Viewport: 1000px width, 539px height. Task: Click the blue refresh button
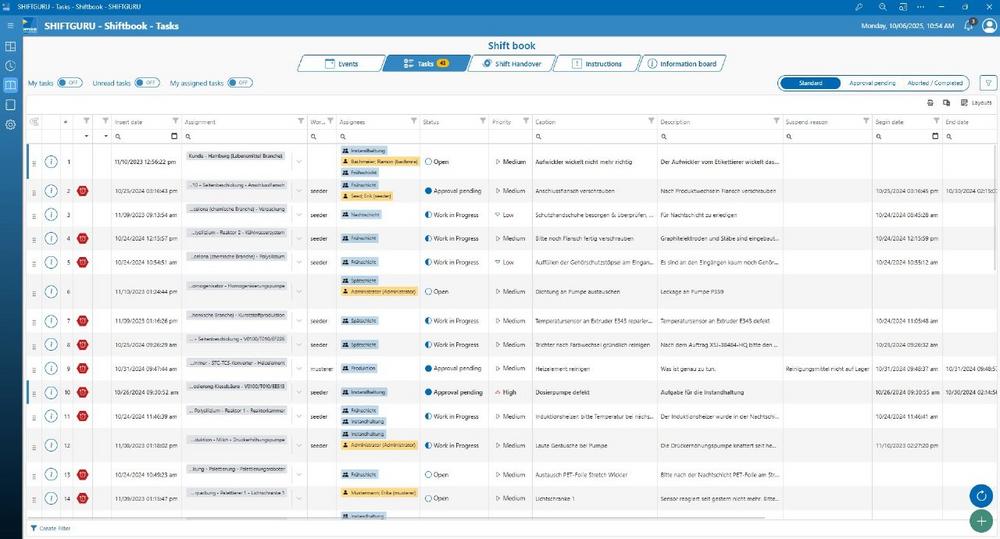(x=979, y=495)
